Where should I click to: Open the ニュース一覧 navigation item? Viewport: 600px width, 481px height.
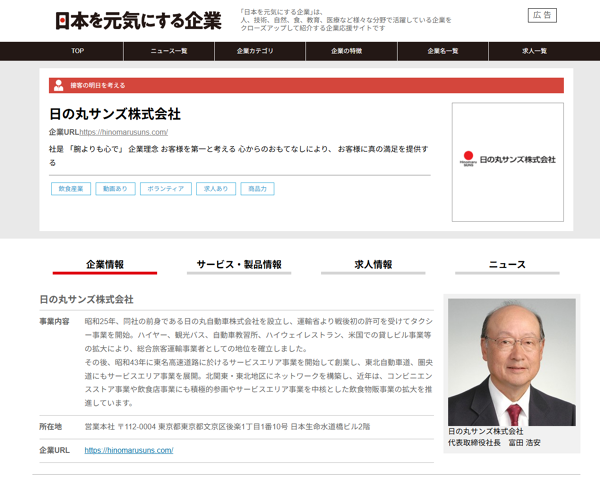169,51
